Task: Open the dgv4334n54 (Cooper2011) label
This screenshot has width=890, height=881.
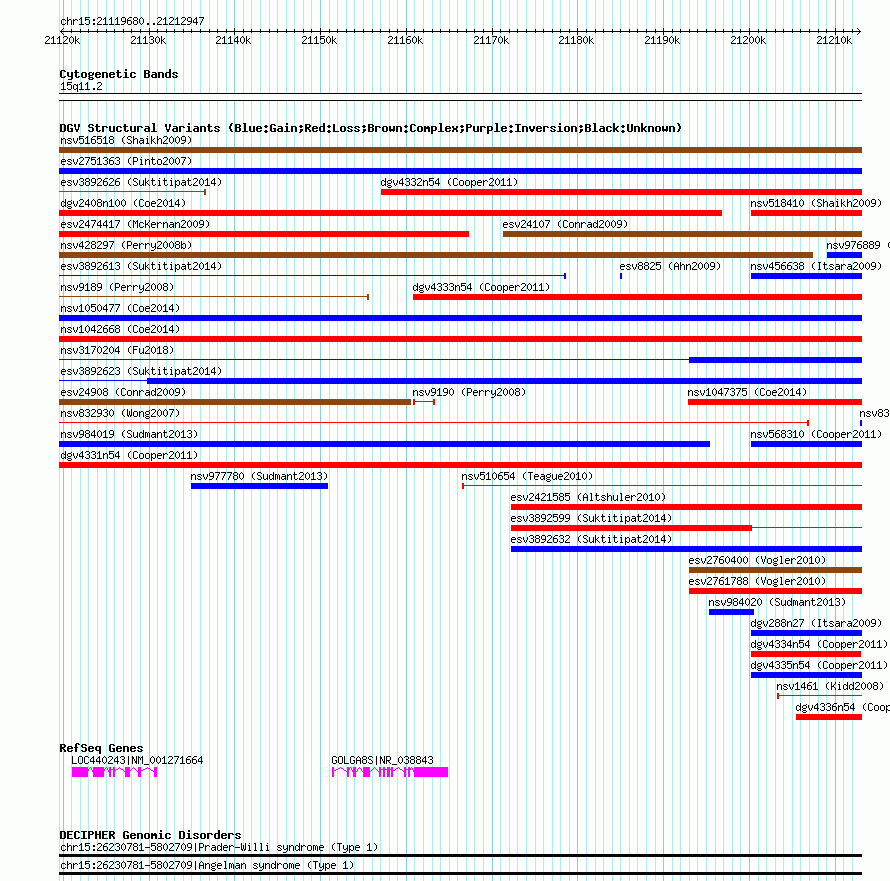Action: (x=818, y=644)
